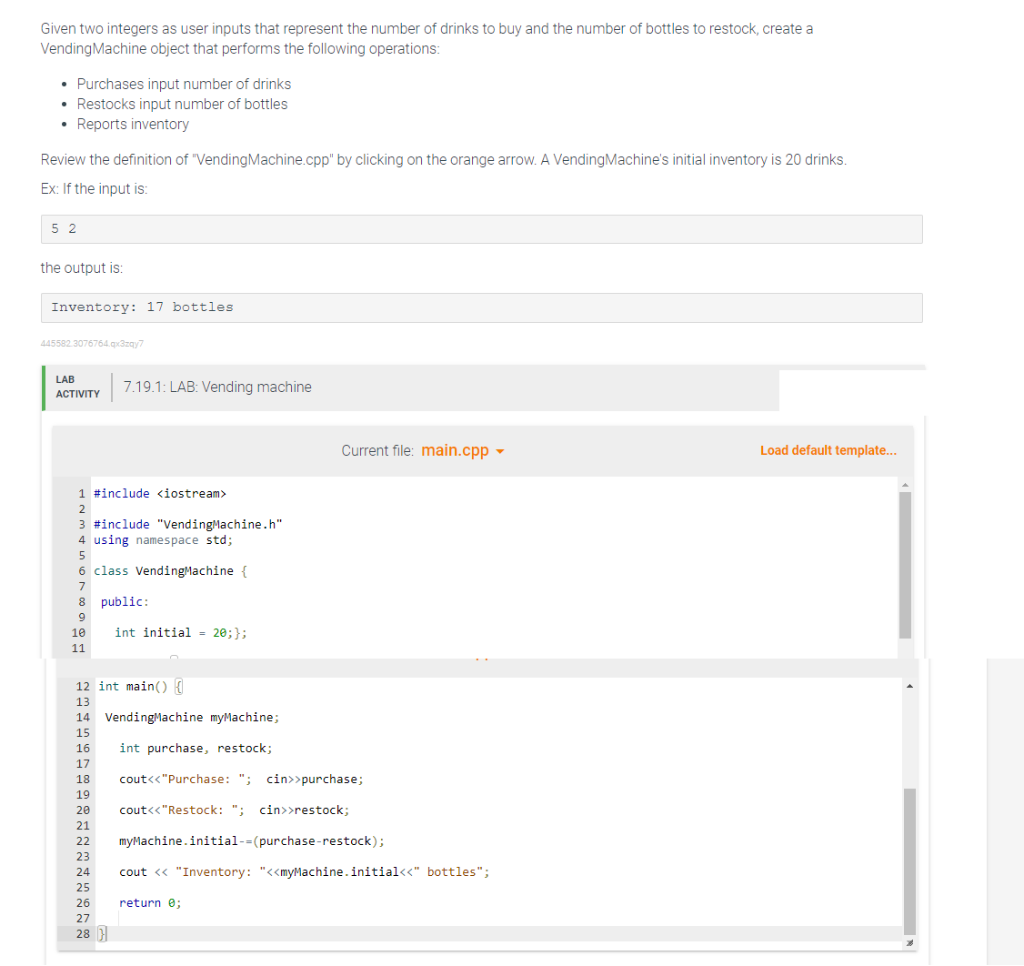
Task: Click the 'the output is:' text
Action: [x=82, y=268]
